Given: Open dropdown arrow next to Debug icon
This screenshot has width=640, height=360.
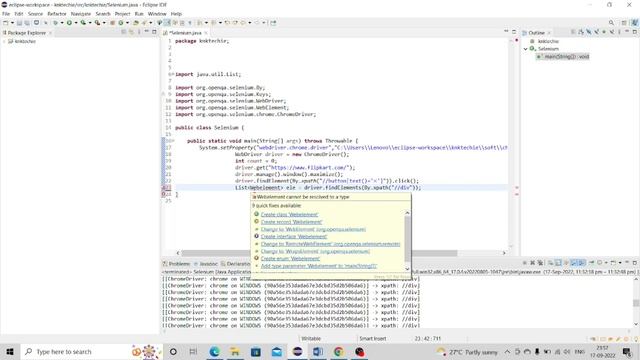Looking at the screenshot, I should tap(62, 23).
